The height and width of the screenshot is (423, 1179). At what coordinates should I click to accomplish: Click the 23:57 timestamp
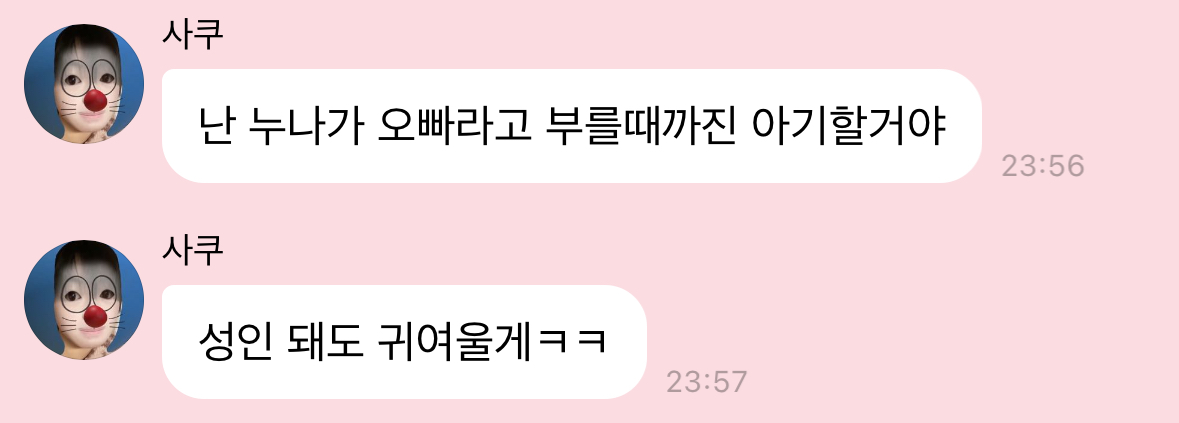tap(707, 382)
